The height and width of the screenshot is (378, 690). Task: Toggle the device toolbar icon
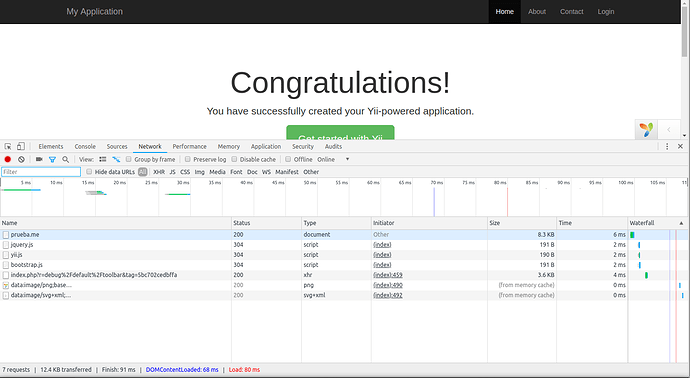[21, 147]
